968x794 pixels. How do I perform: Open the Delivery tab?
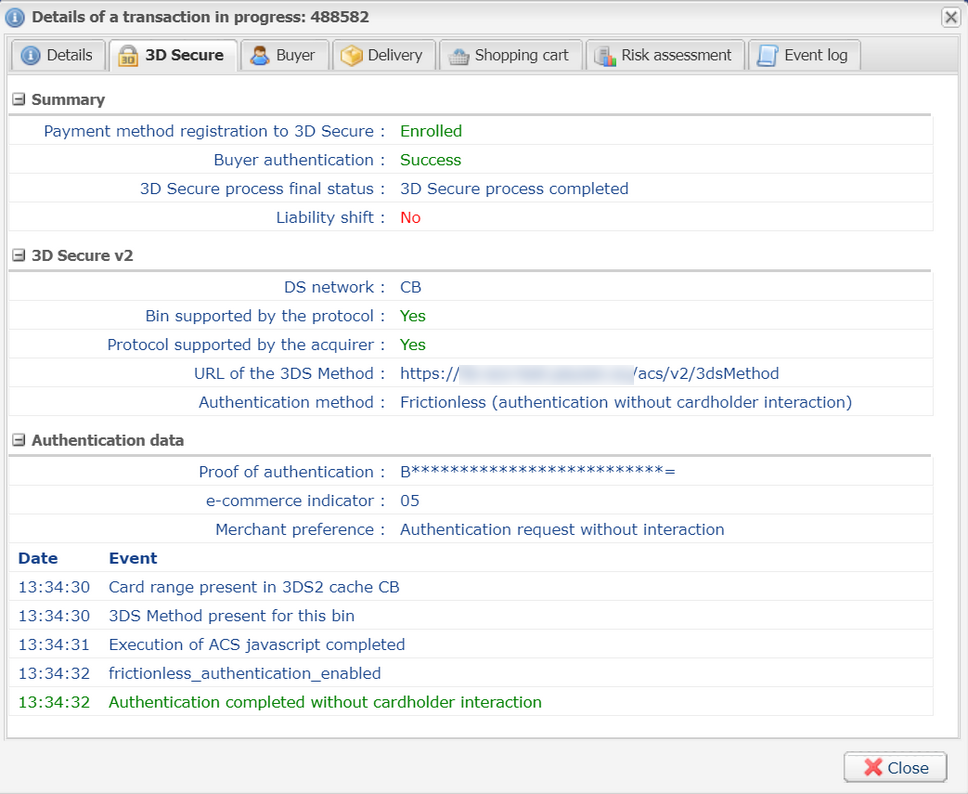tap(383, 55)
